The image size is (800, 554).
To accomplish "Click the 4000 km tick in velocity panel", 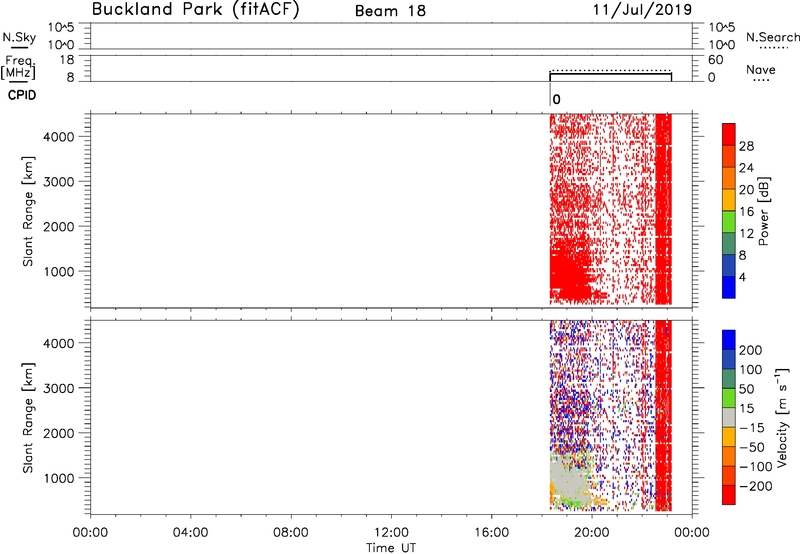I will pos(59,343).
